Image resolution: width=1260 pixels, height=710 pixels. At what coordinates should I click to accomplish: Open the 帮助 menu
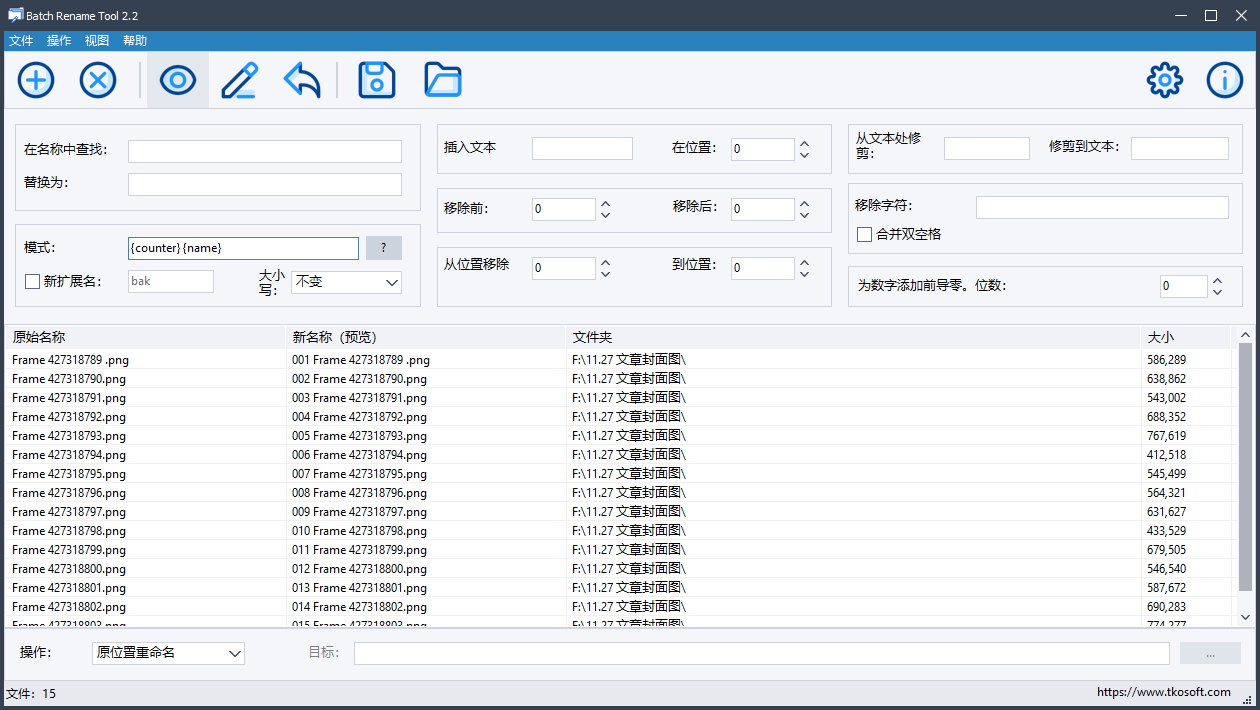coord(135,41)
